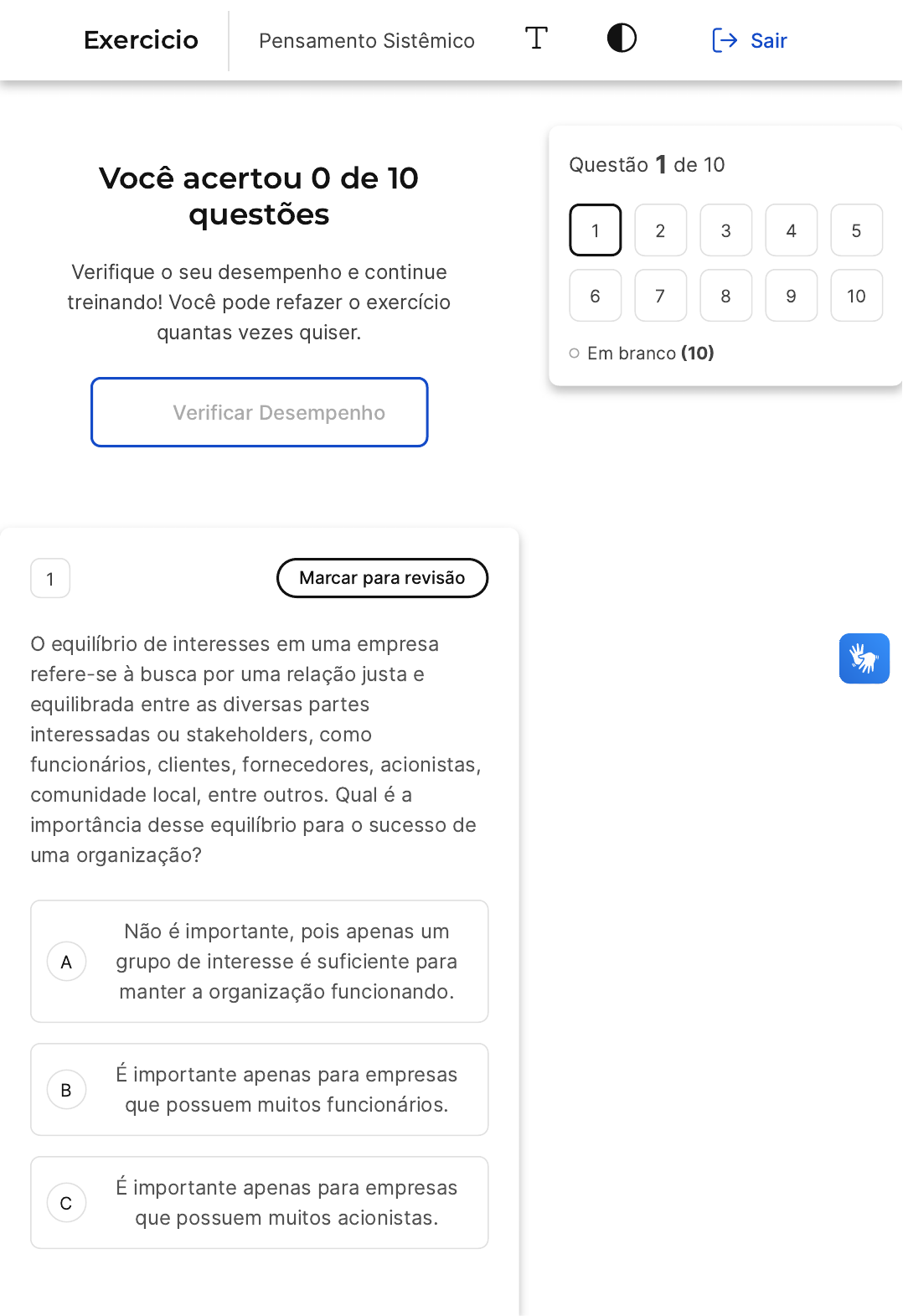Select answer option A radio circle
Image resolution: width=903 pixels, height=1316 pixels.
point(66,962)
